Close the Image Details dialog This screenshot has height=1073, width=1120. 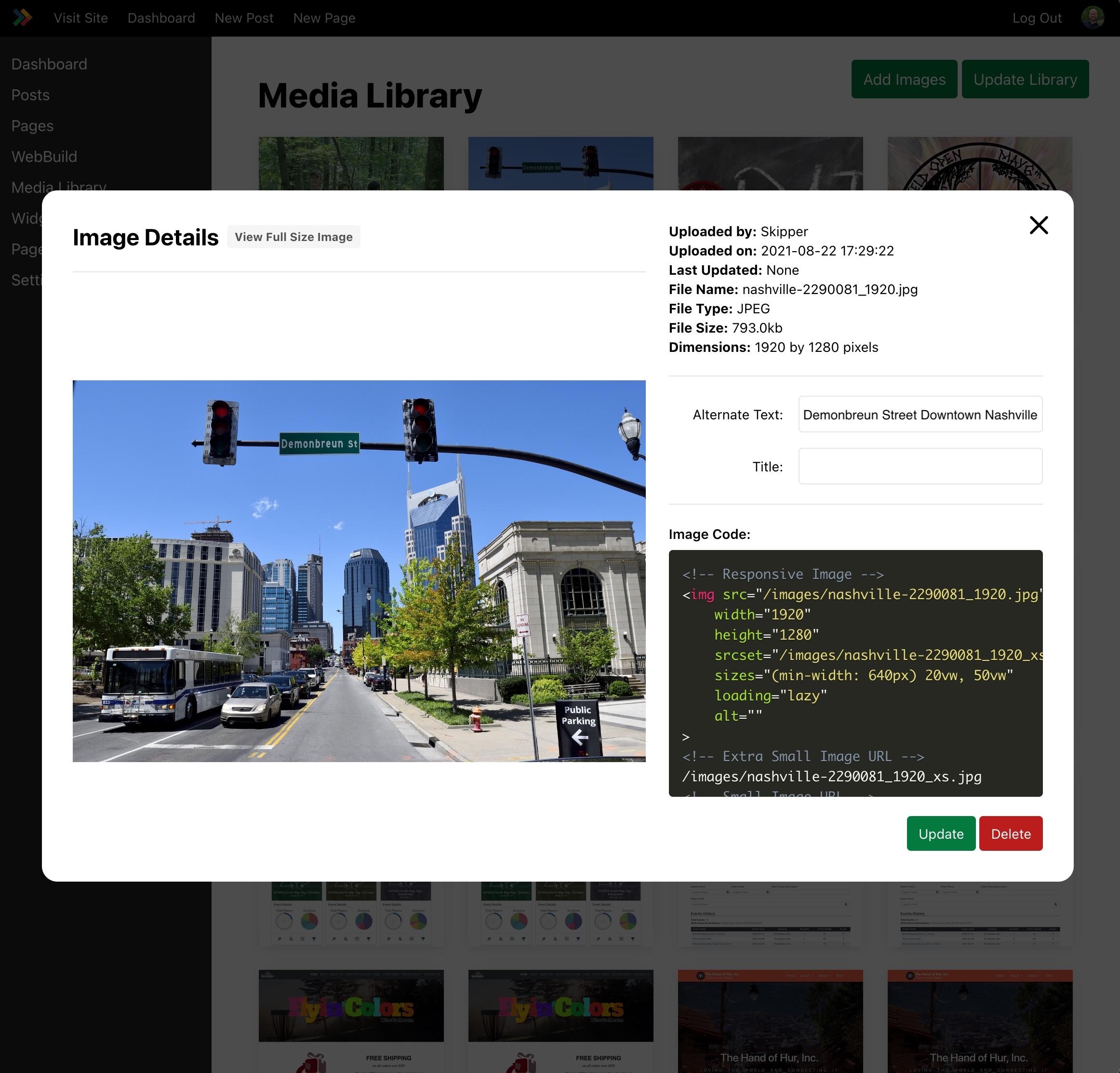tap(1038, 225)
